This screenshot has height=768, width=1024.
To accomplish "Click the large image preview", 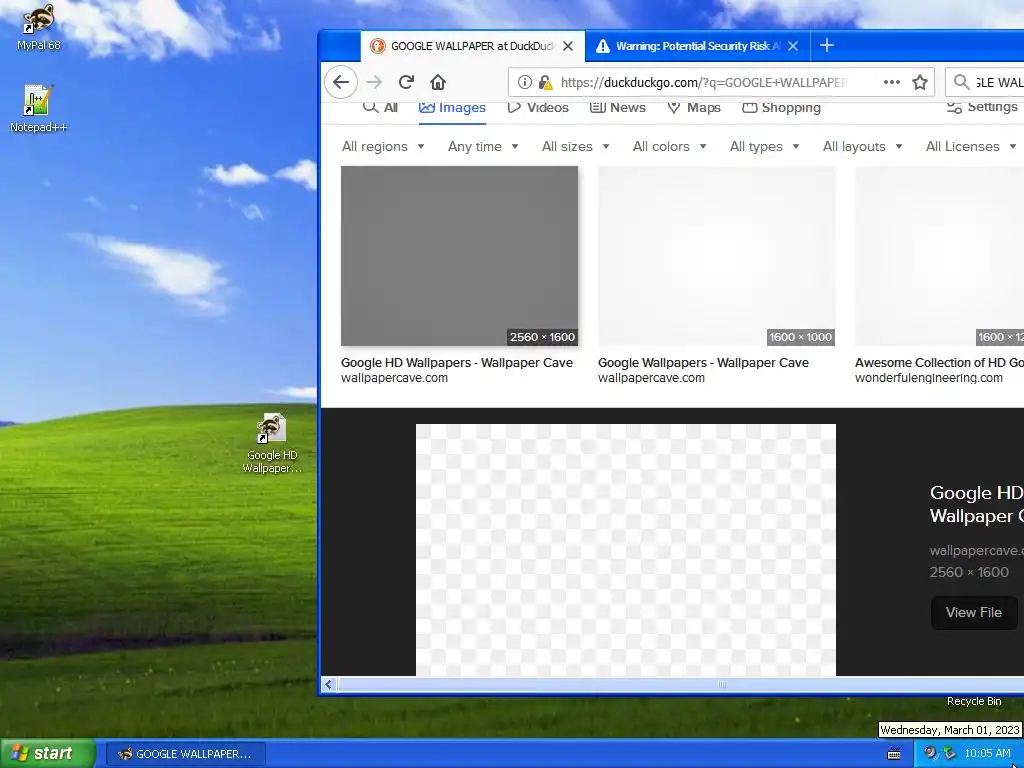I will tap(626, 550).
